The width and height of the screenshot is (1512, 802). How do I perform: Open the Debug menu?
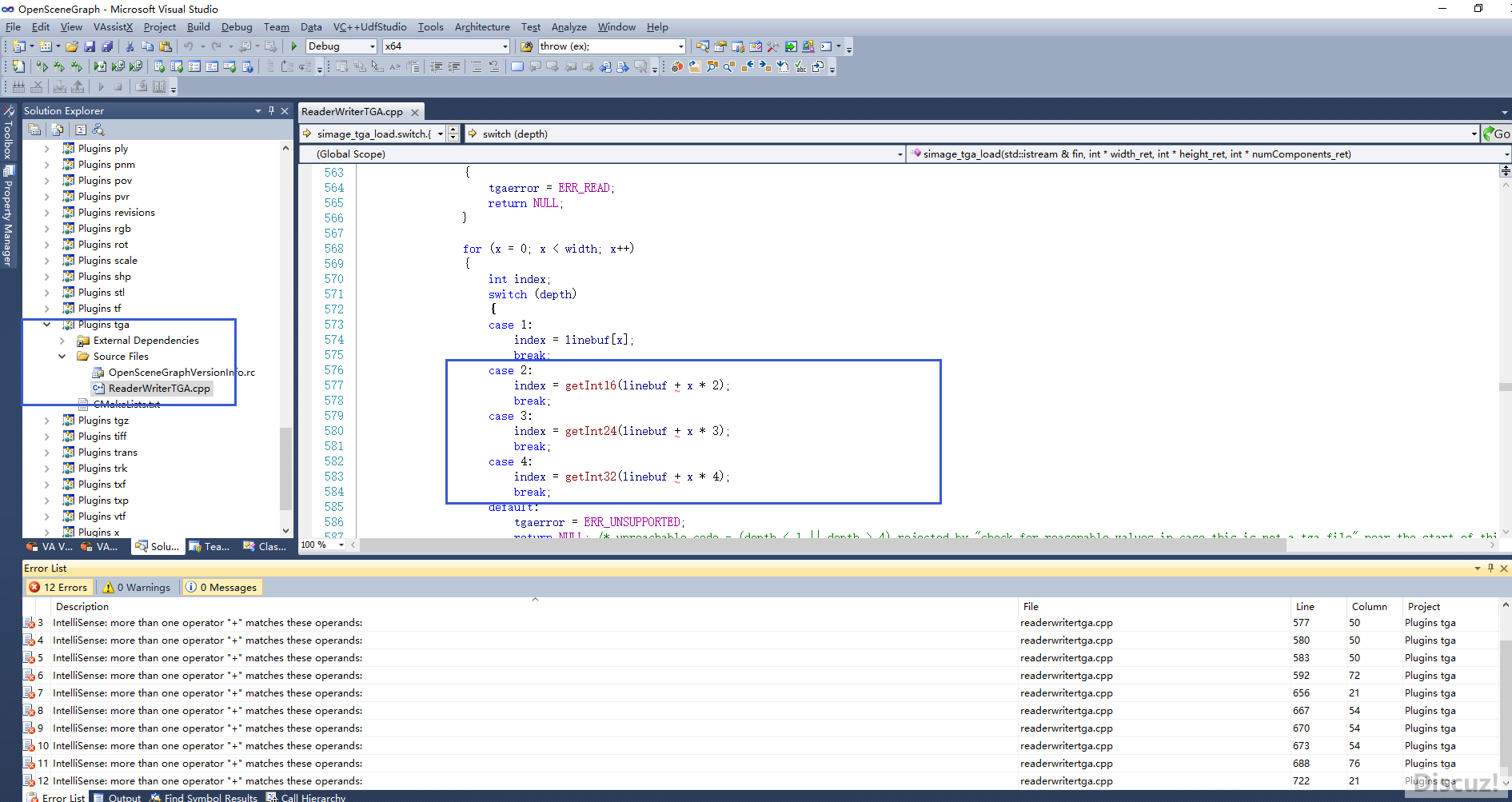[x=237, y=27]
